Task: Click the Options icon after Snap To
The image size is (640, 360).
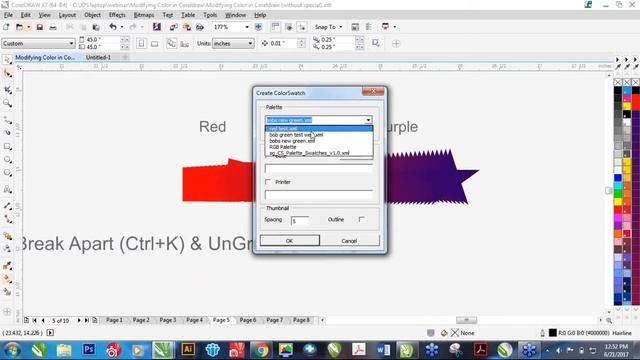Action: [355, 27]
